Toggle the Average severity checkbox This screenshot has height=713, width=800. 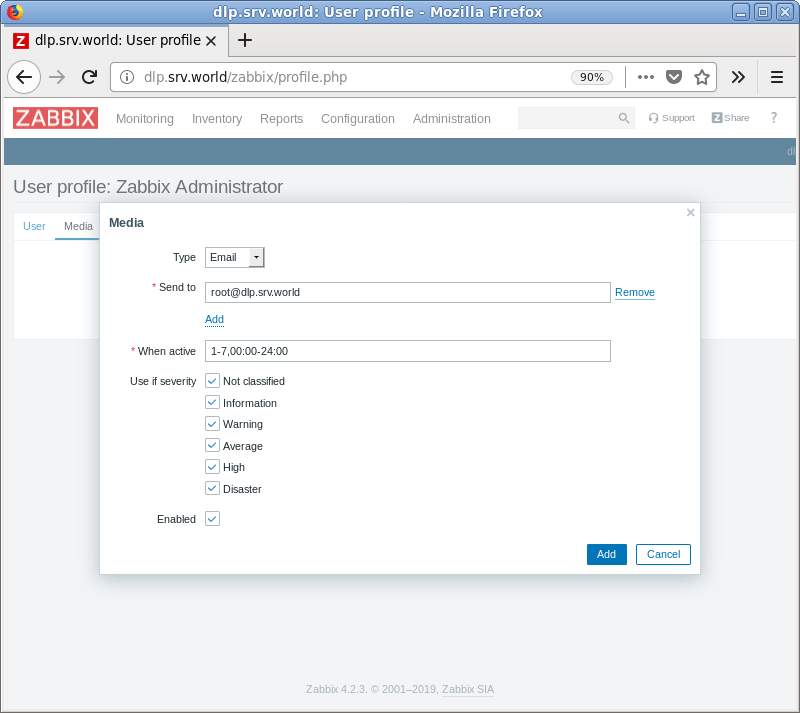[212, 445]
